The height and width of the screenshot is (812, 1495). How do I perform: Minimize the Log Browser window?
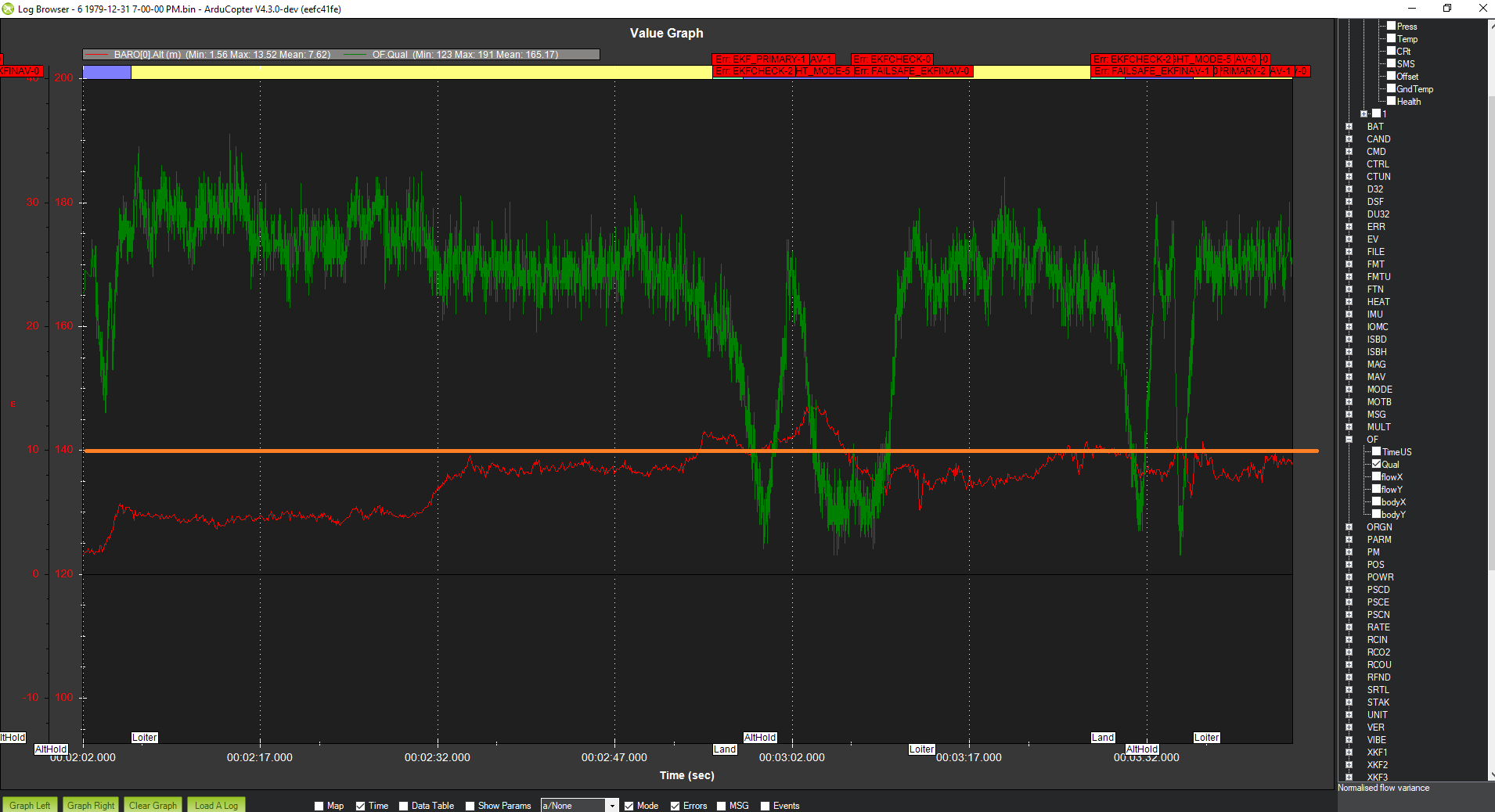pyautogui.click(x=1411, y=9)
